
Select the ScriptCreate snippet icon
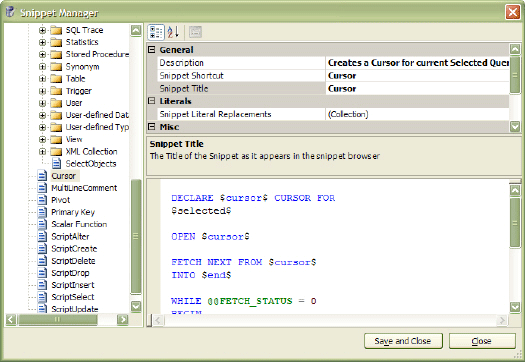(x=42, y=248)
